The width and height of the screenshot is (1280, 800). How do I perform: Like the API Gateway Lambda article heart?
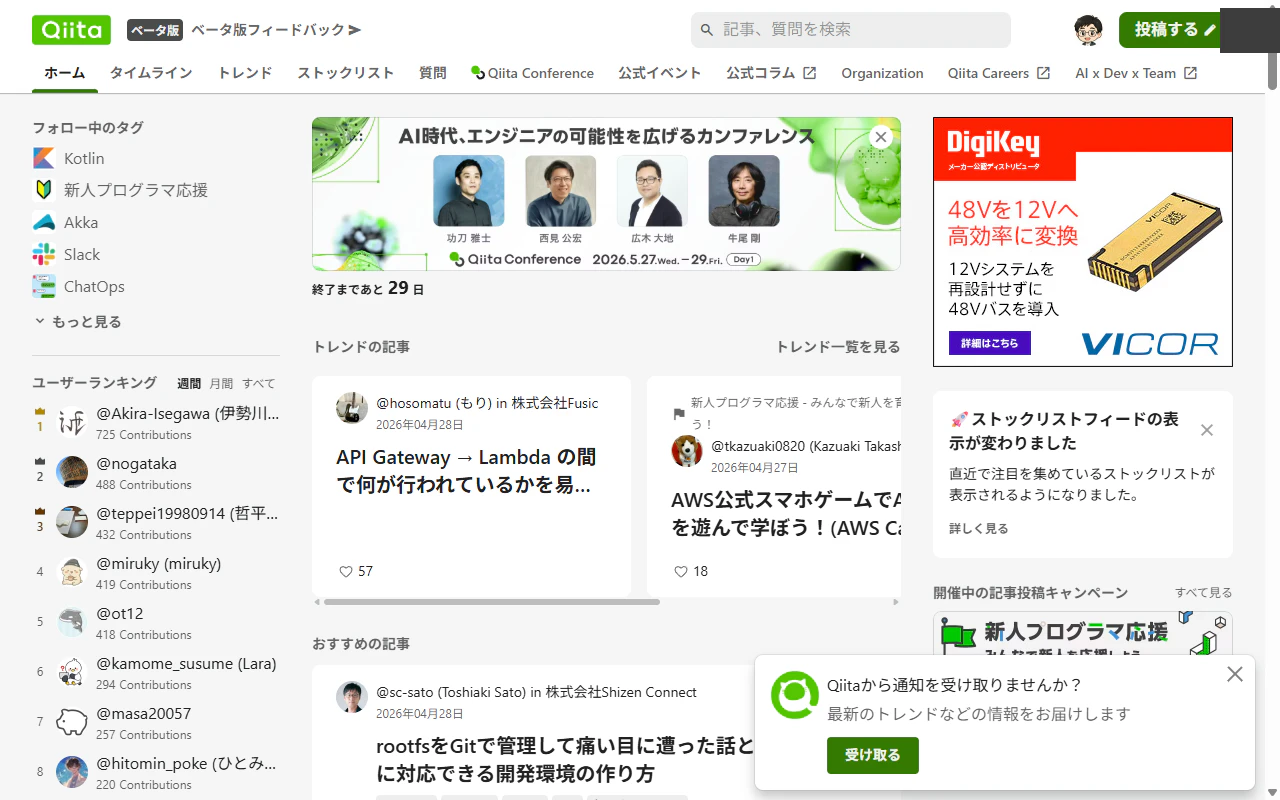coord(346,571)
